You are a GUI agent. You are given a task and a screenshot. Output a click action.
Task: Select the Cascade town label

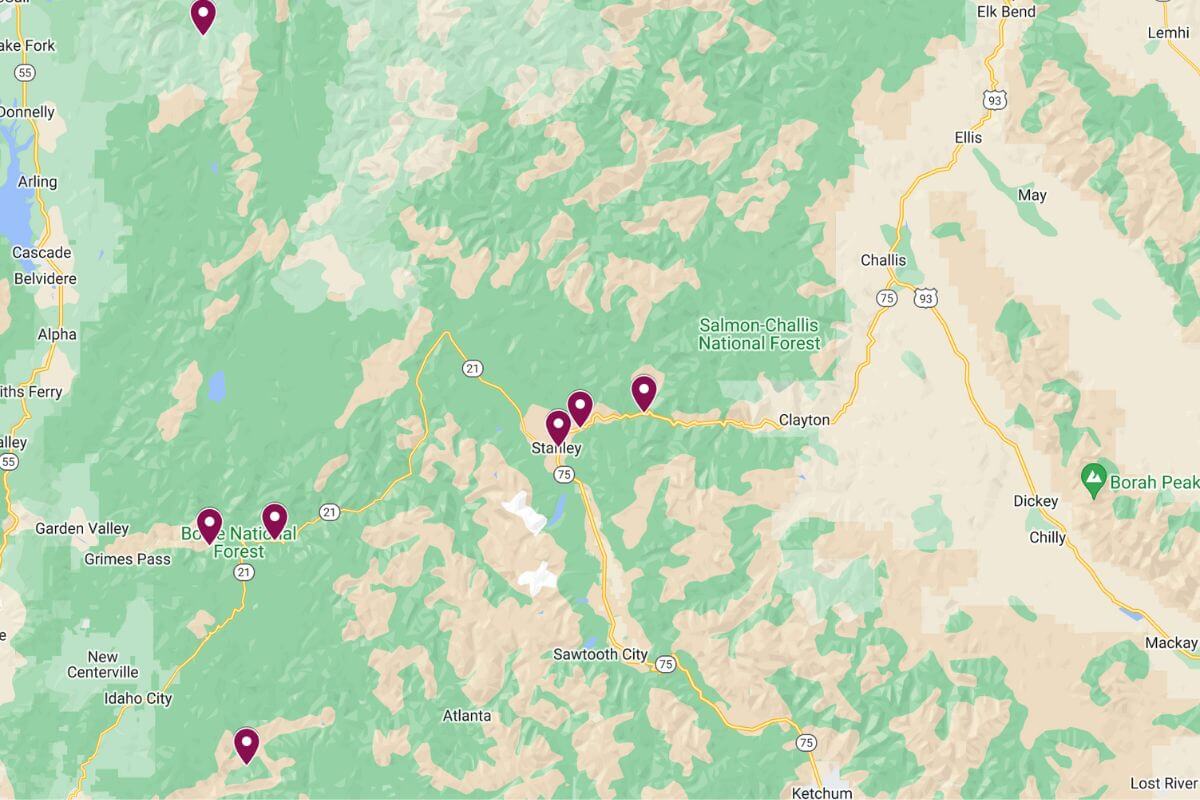pyautogui.click(x=41, y=253)
